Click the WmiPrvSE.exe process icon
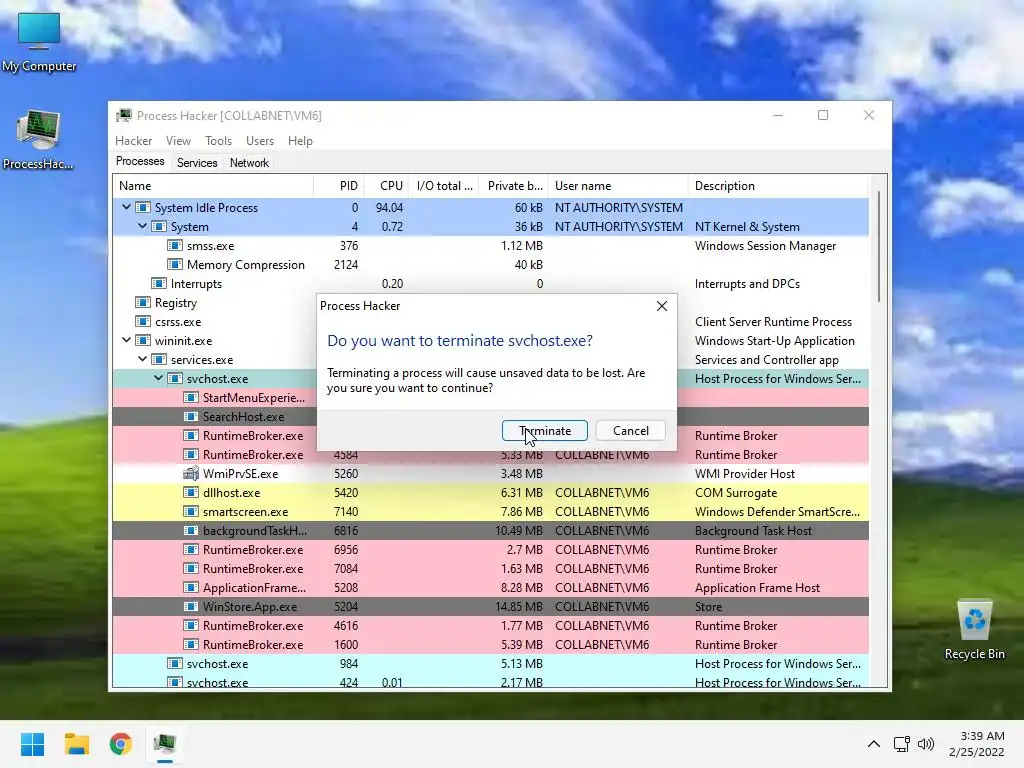 pyautogui.click(x=191, y=473)
